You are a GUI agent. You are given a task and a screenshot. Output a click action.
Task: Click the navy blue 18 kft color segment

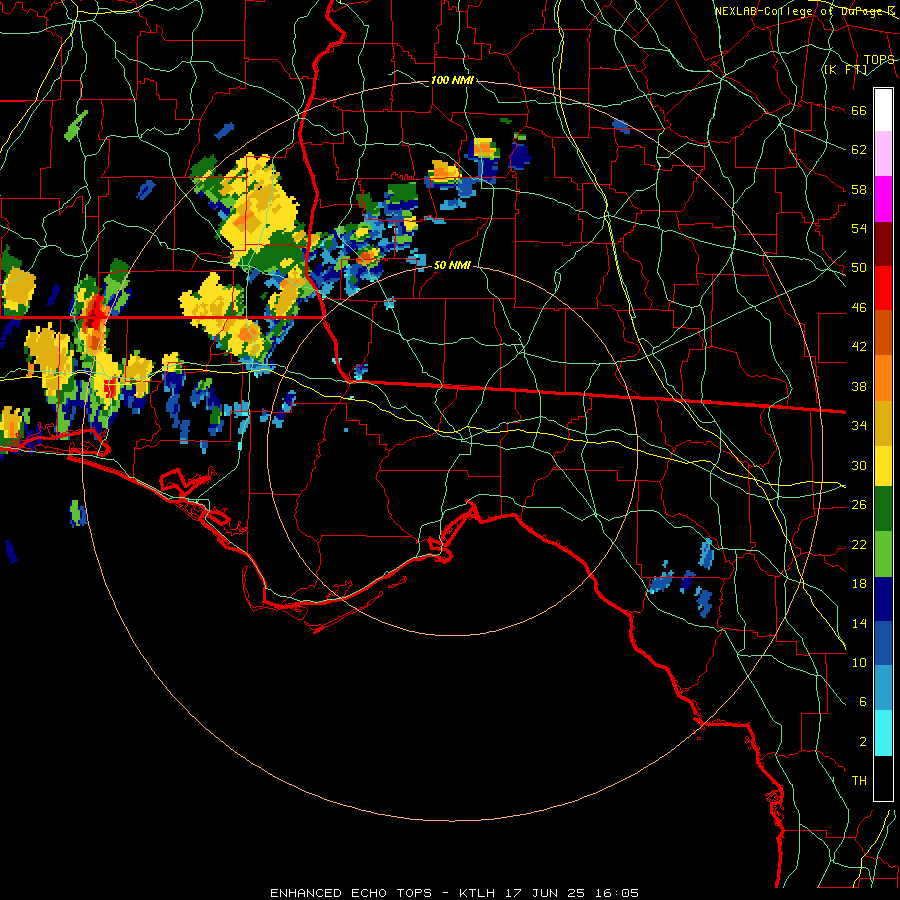coord(883,599)
